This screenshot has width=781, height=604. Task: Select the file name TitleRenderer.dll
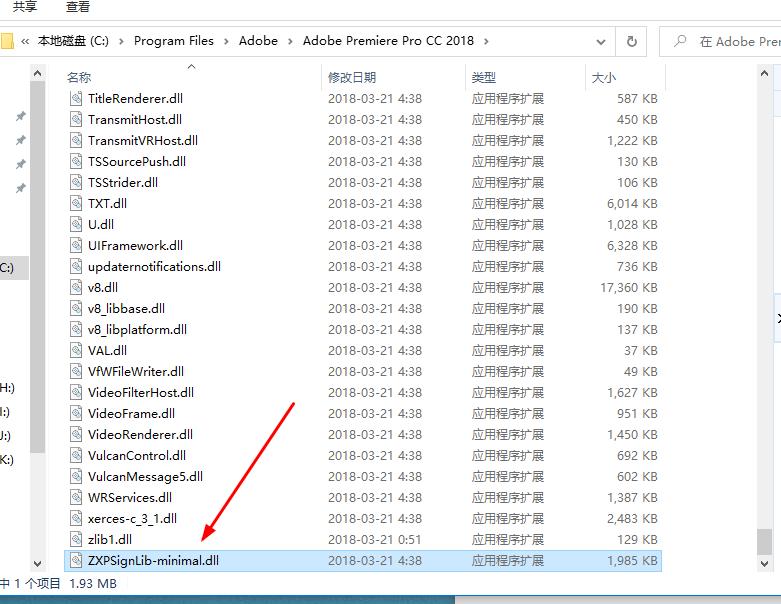pos(135,99)
